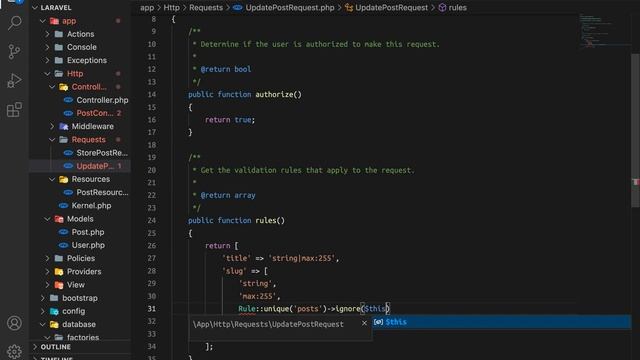
Task: Expand the View folder chevron
Action: pos(47,285)
